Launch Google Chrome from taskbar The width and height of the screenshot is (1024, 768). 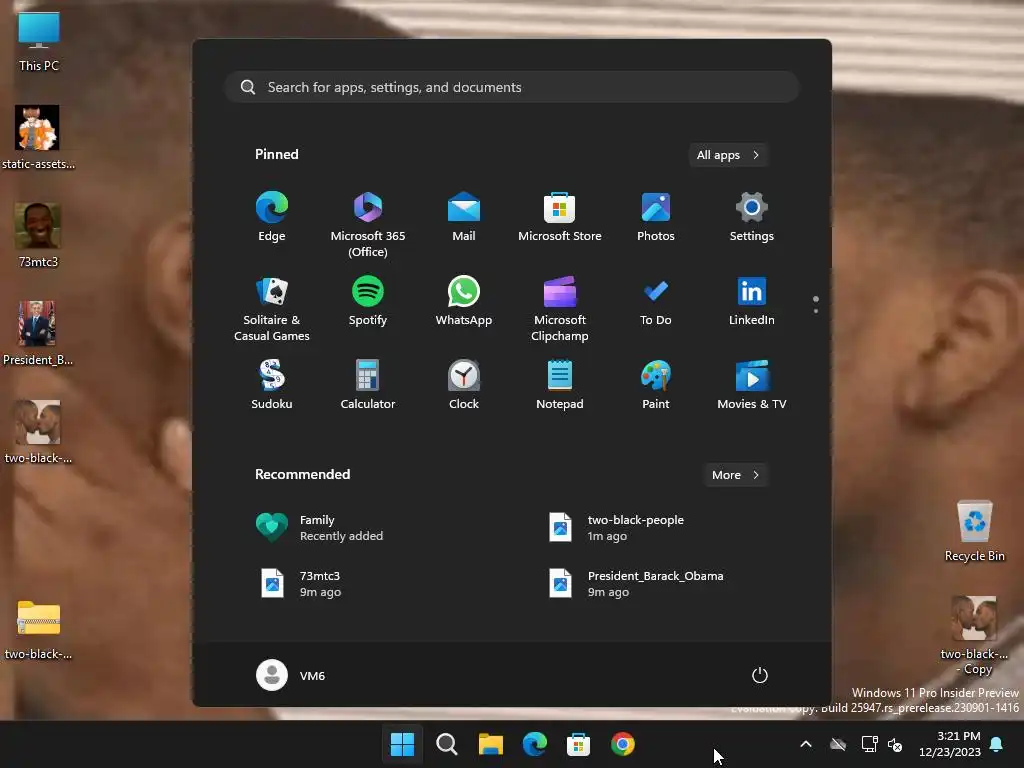coord(622,744)
